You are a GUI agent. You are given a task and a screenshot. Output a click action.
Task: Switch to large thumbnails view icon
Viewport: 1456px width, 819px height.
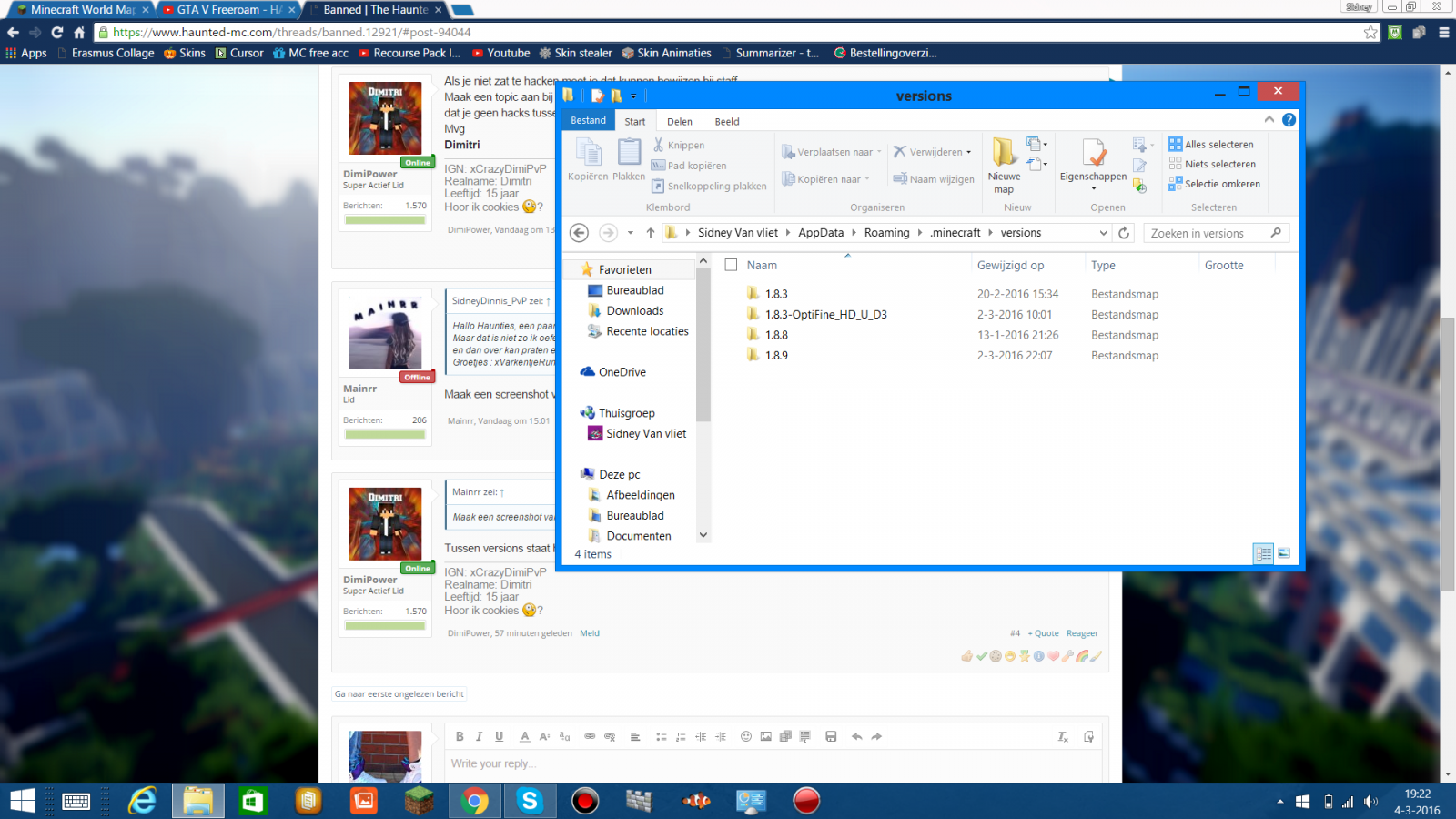click(1284, 553)
